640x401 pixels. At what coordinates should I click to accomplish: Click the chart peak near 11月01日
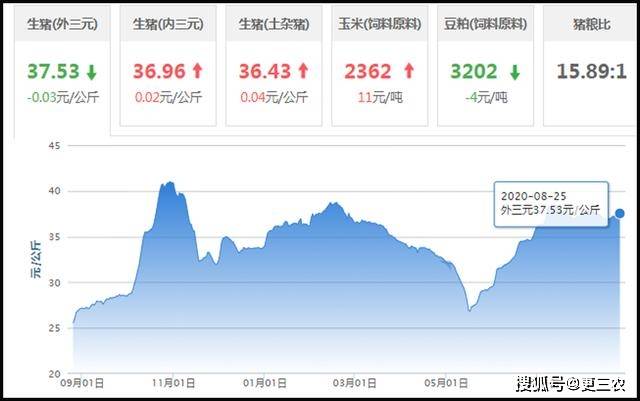click(169, 183)
